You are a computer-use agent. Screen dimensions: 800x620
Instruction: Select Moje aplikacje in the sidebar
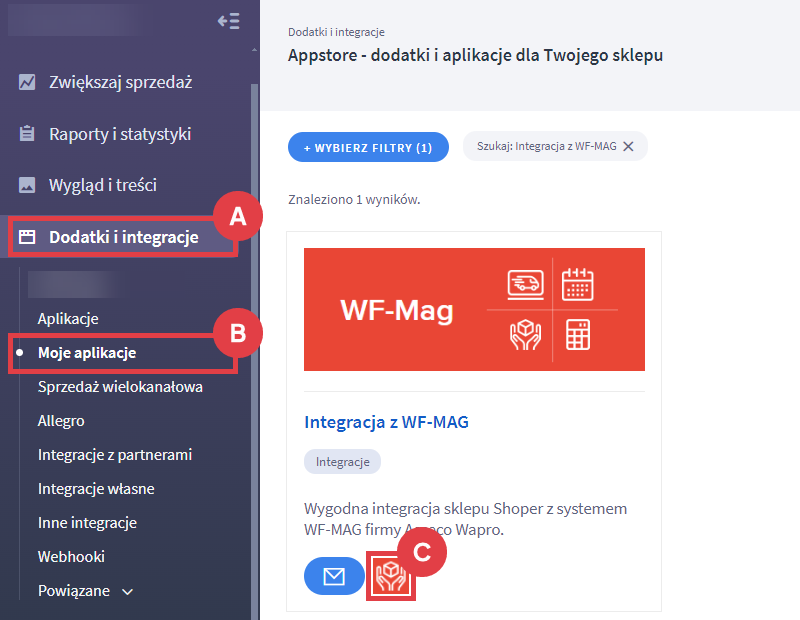87,353
